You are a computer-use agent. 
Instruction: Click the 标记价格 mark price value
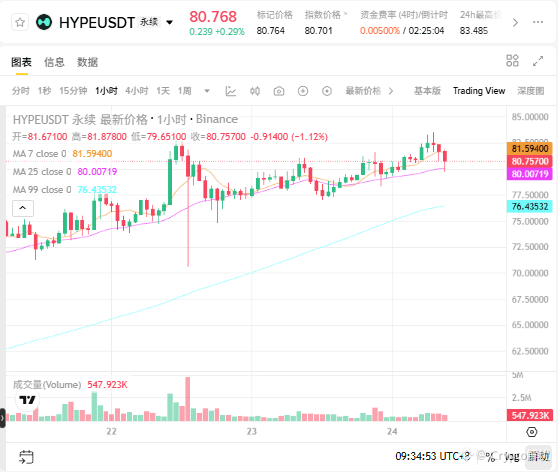[x=270, y=31]
